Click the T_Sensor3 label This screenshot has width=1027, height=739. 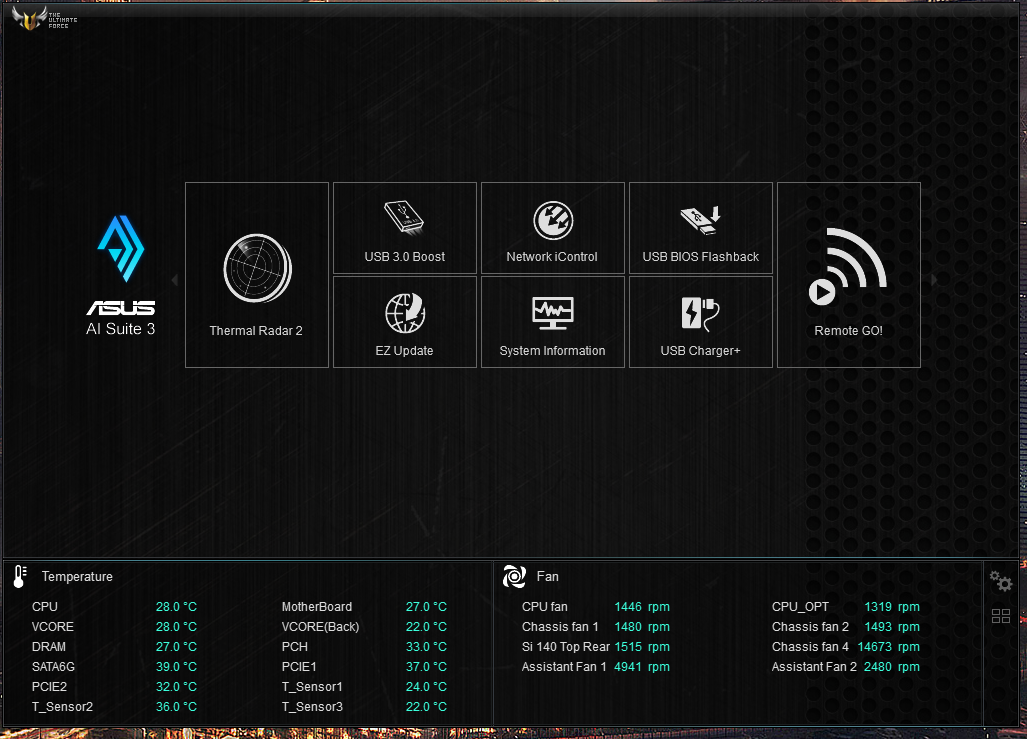tap(312, 707)
